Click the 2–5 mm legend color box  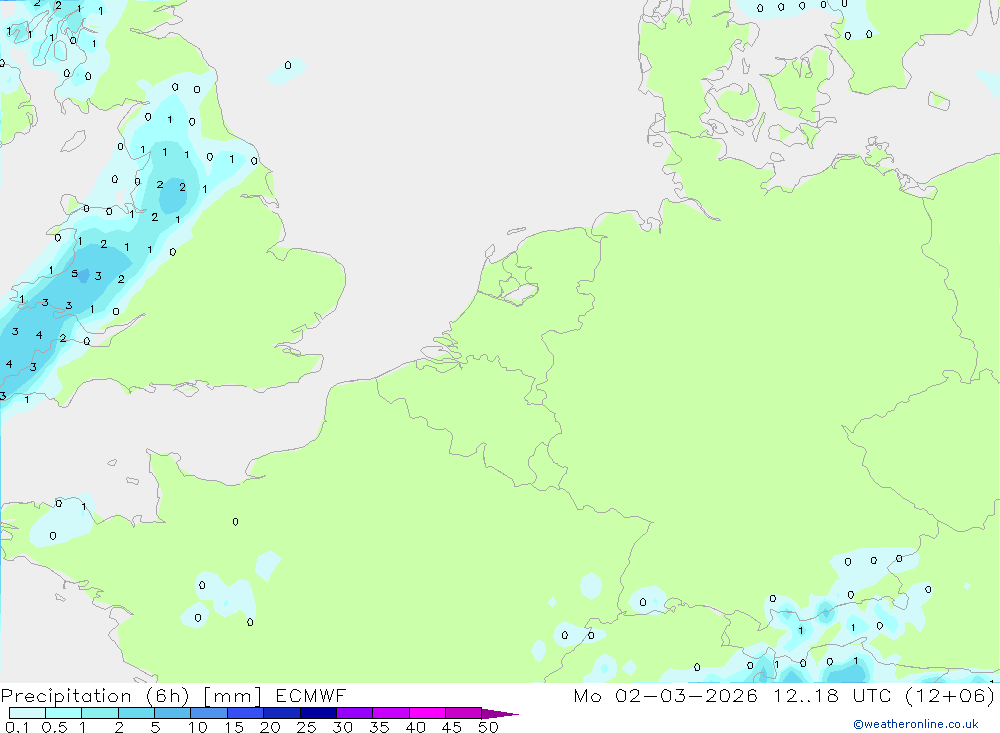point(136,713)
